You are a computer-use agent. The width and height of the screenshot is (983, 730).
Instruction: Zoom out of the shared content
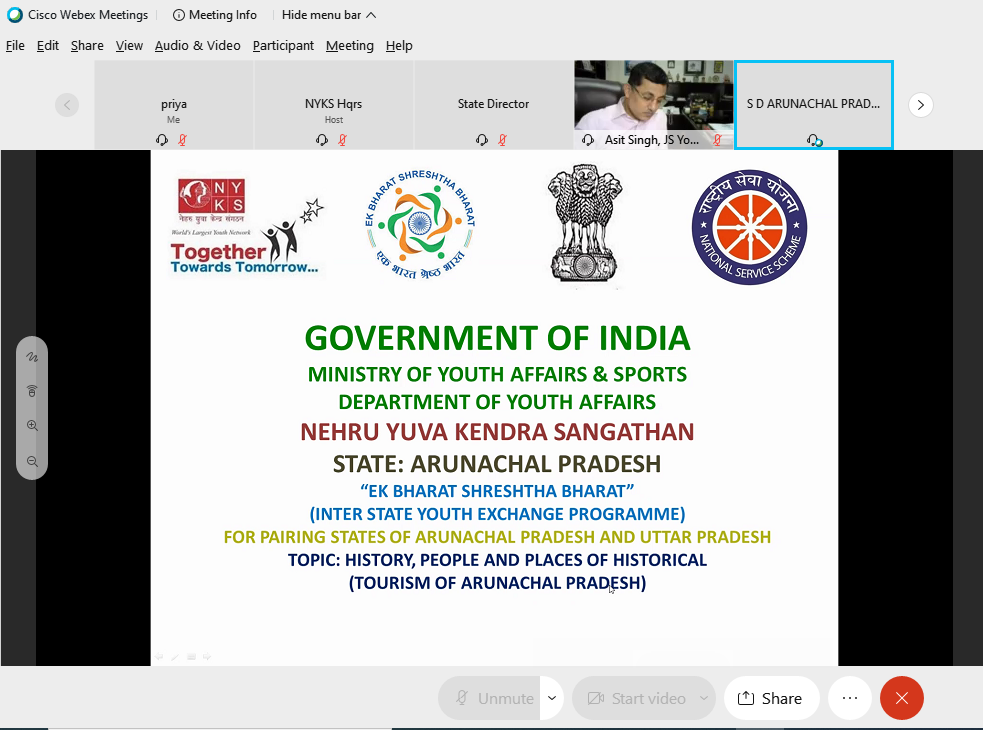32,462
